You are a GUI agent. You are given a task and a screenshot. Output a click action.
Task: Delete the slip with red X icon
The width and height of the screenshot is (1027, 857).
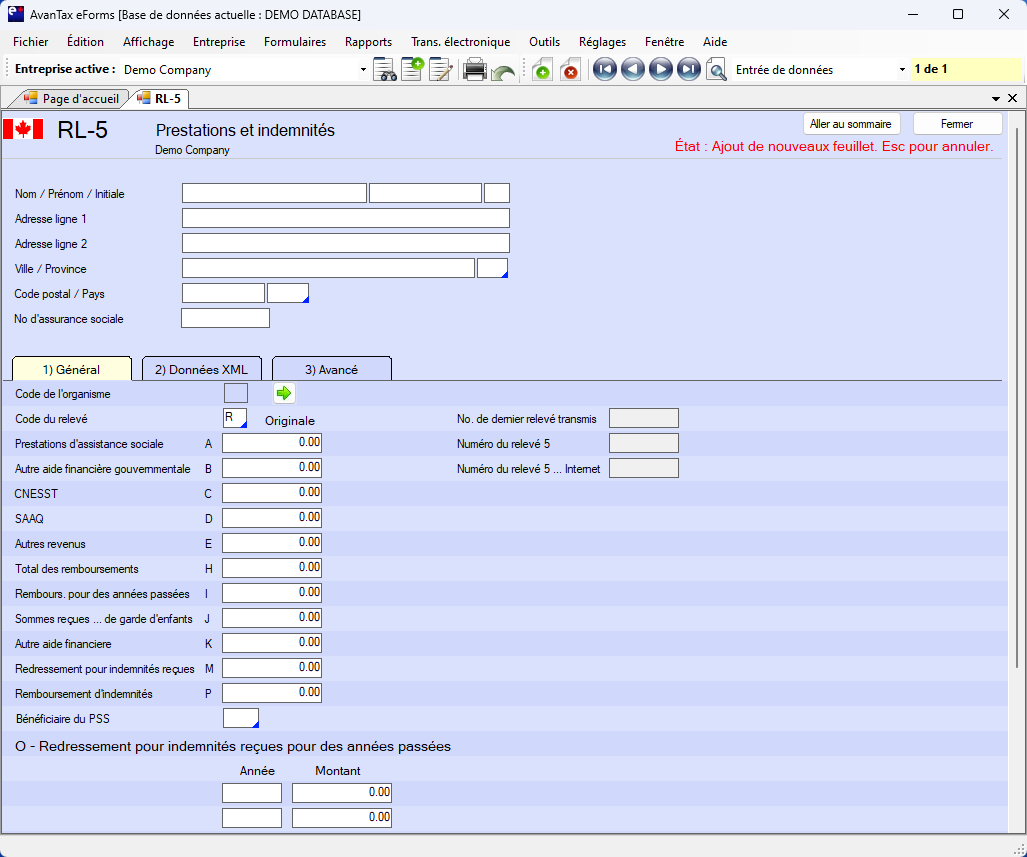click(570, 69)
